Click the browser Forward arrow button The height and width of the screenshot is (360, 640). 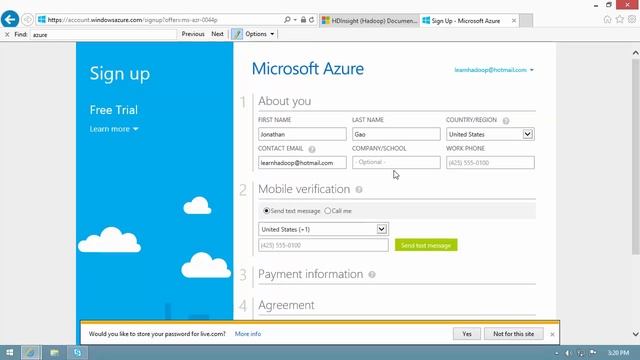tap(27, 20)
